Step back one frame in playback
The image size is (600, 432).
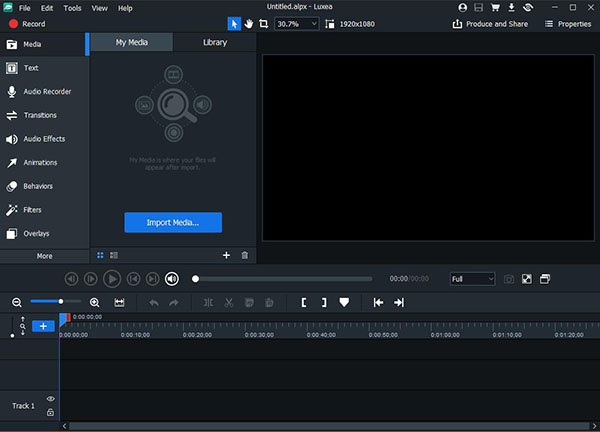point(72,279)
